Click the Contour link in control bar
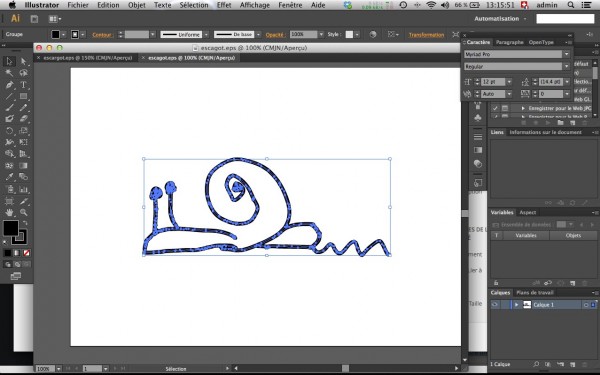 tap(102, 35)
